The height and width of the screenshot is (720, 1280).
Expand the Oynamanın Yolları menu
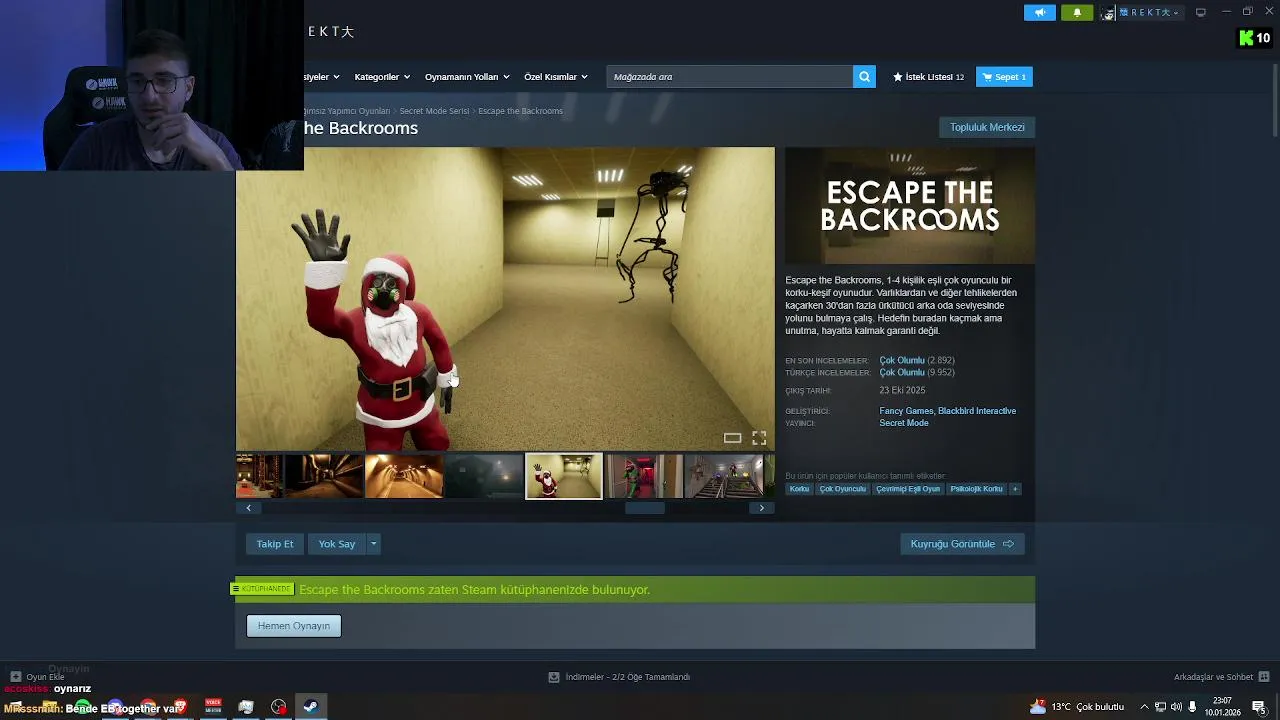point(467,77)
